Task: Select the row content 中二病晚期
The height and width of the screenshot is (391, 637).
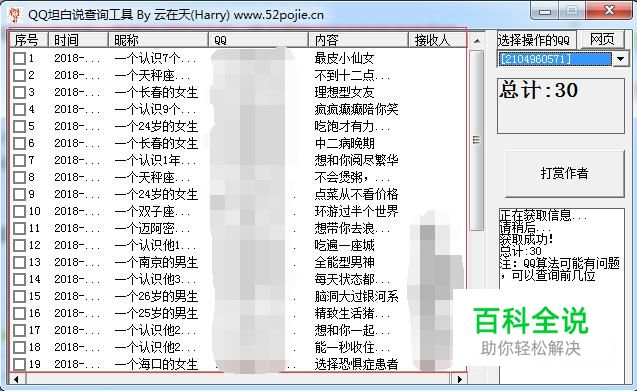Action: coord(344,143)
